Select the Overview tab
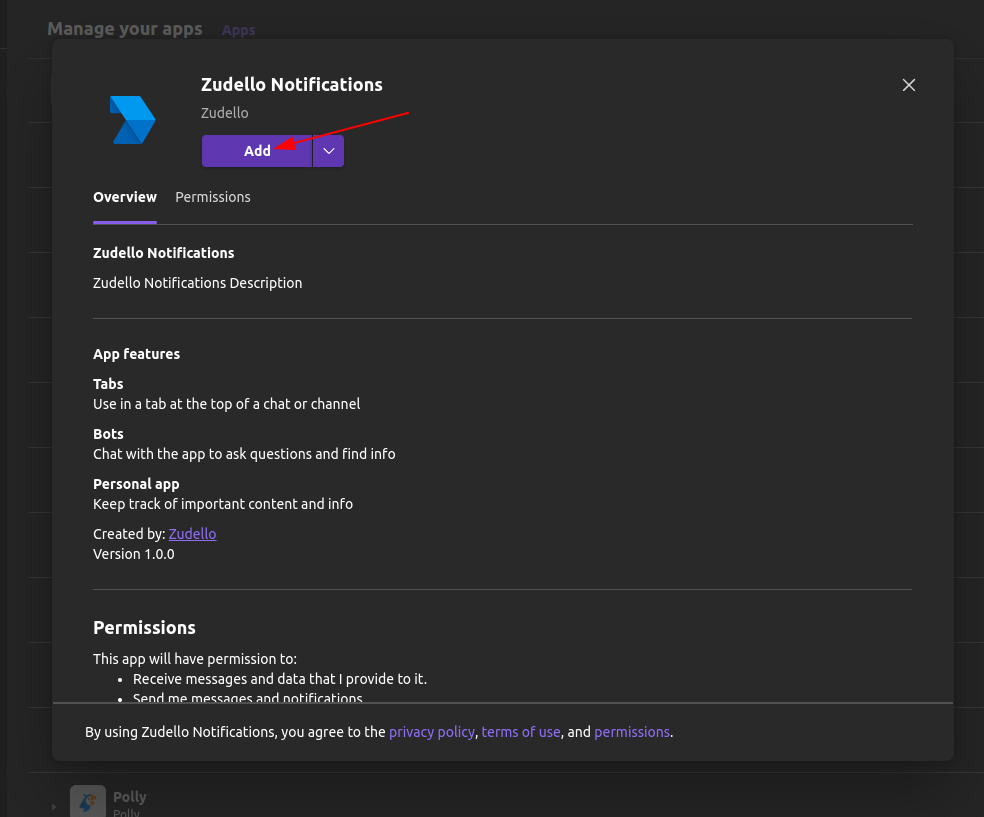This screenshot has height=817, width=984. (x=125, y=197)
